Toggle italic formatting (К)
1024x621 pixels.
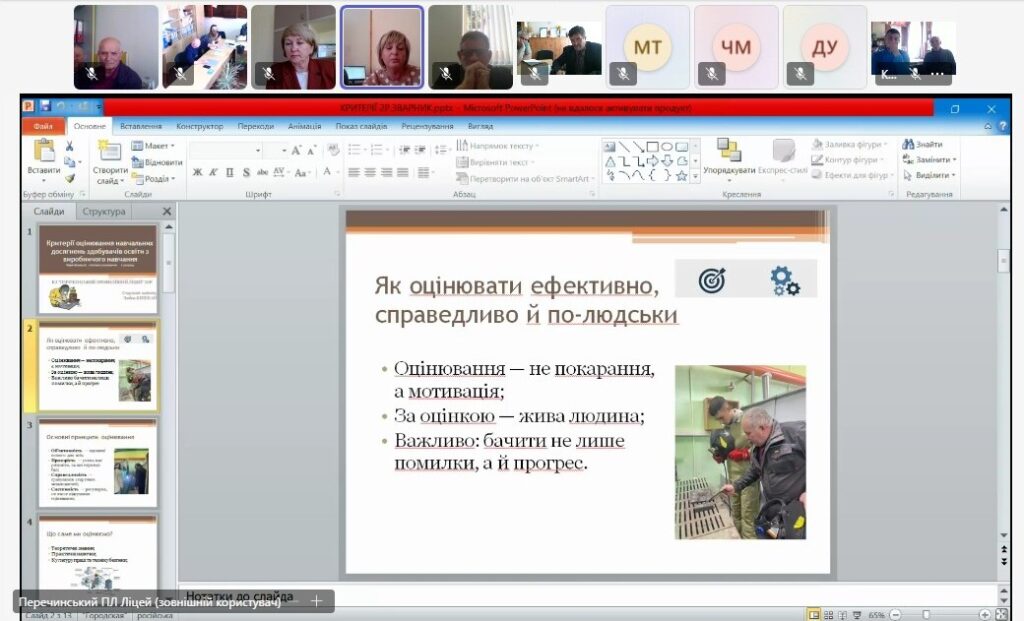pos(213,172)
